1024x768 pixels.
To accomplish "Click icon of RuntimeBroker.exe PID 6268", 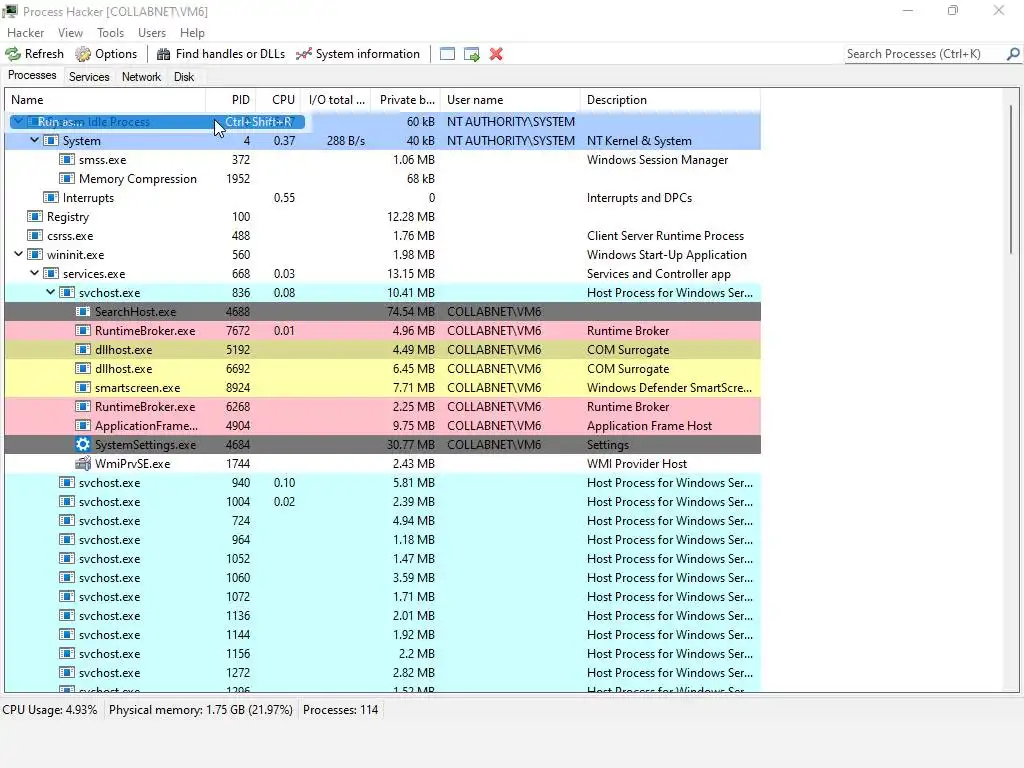I will click(82, 406).
